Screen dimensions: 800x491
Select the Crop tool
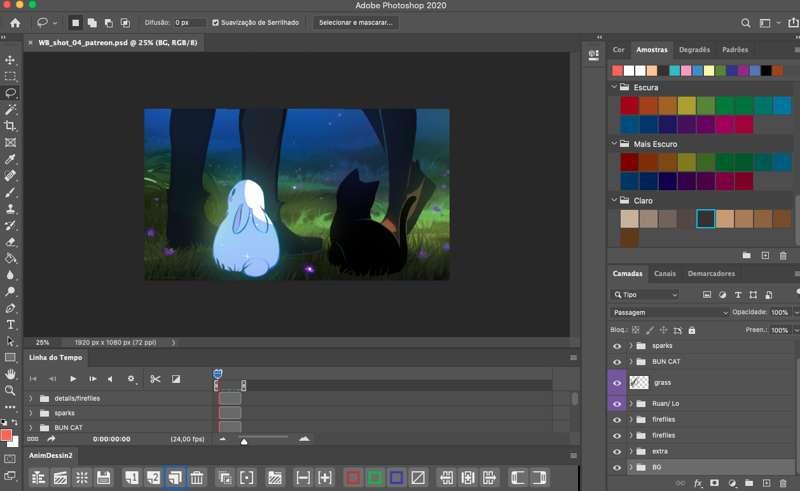click(10, 126)
